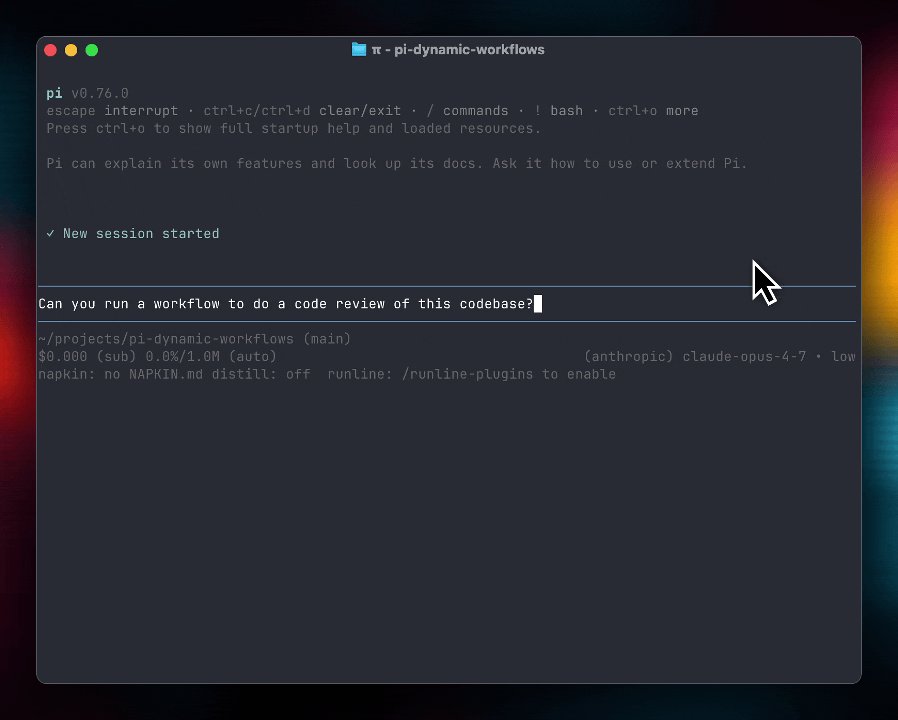Click the 'low' thinking level indicator

tap(844, 357)
